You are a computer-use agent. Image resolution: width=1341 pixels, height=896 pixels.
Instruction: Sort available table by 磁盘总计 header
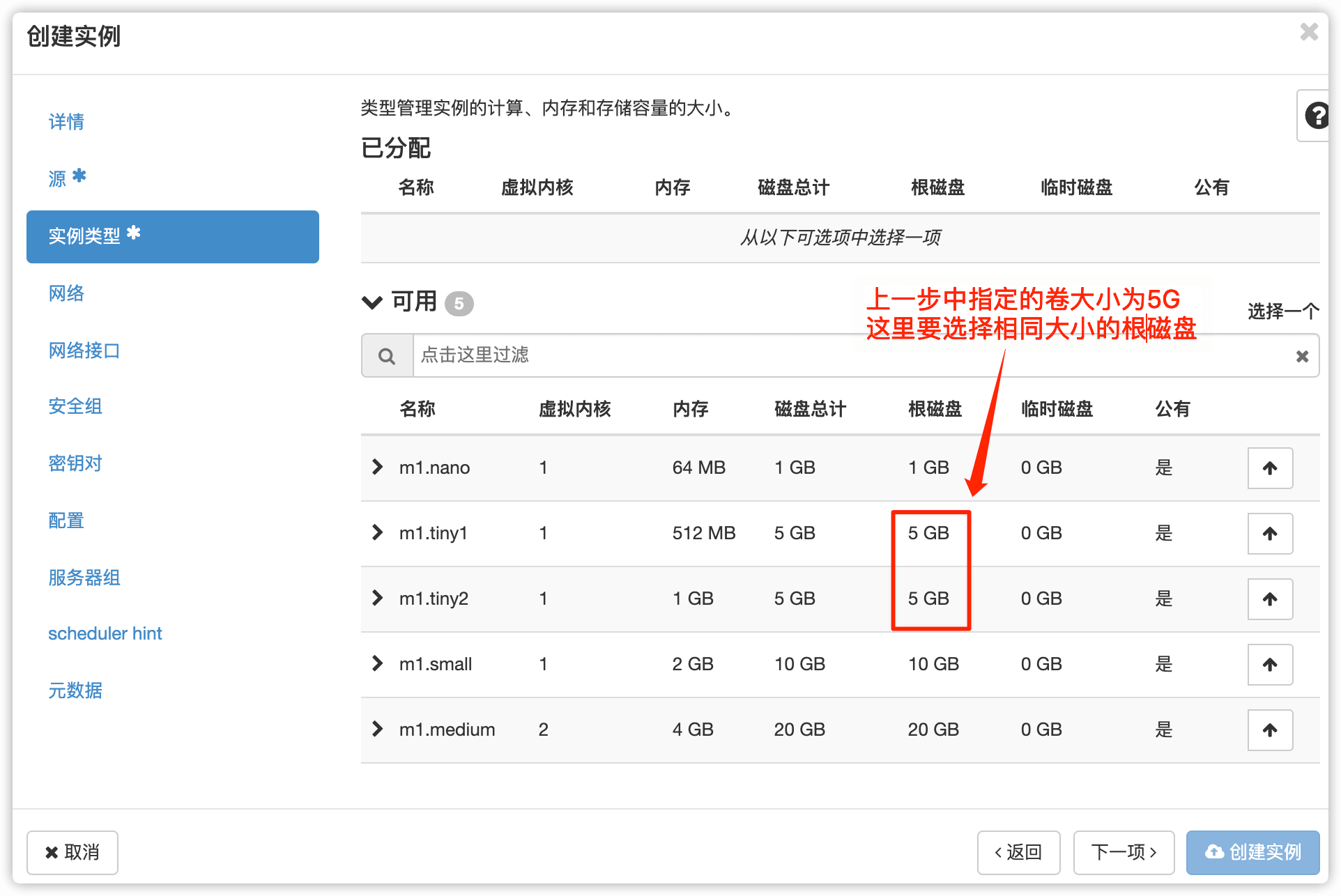point(811,409)
